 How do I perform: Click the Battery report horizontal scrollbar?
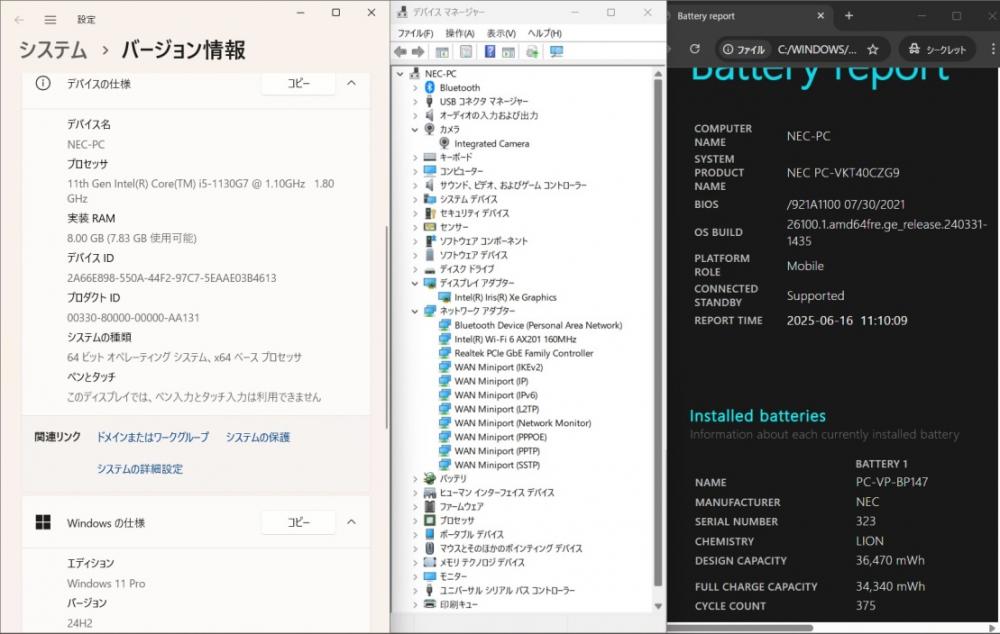click(740, 628)
